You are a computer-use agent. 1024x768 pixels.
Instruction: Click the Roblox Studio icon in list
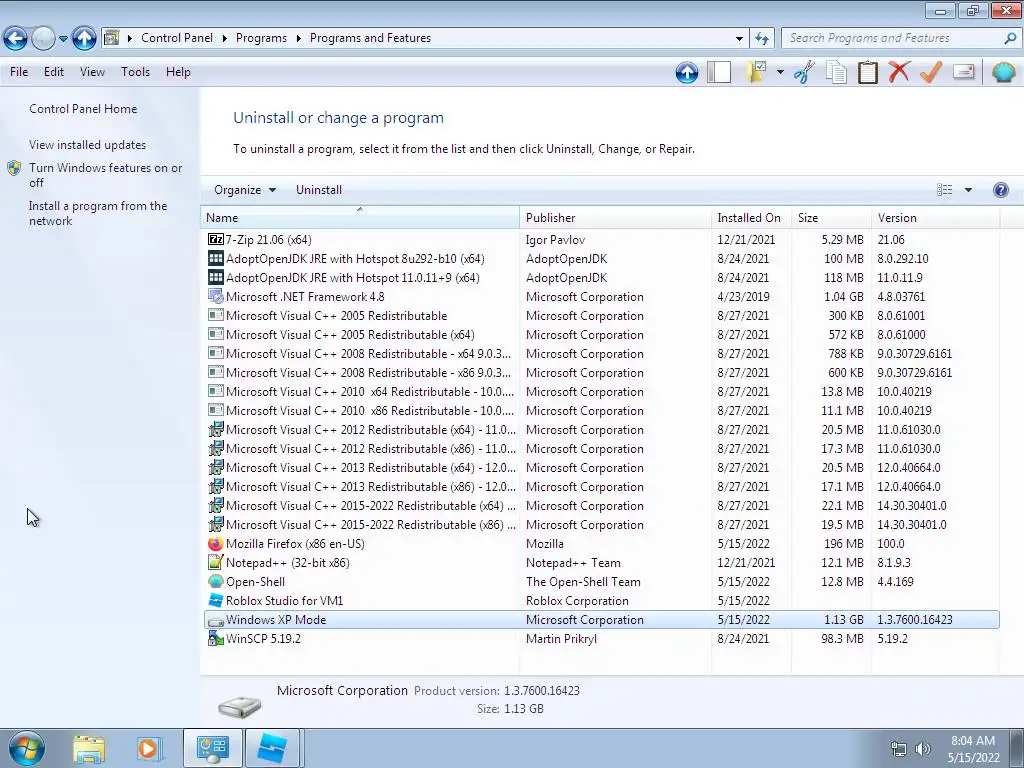coord(216,600)
